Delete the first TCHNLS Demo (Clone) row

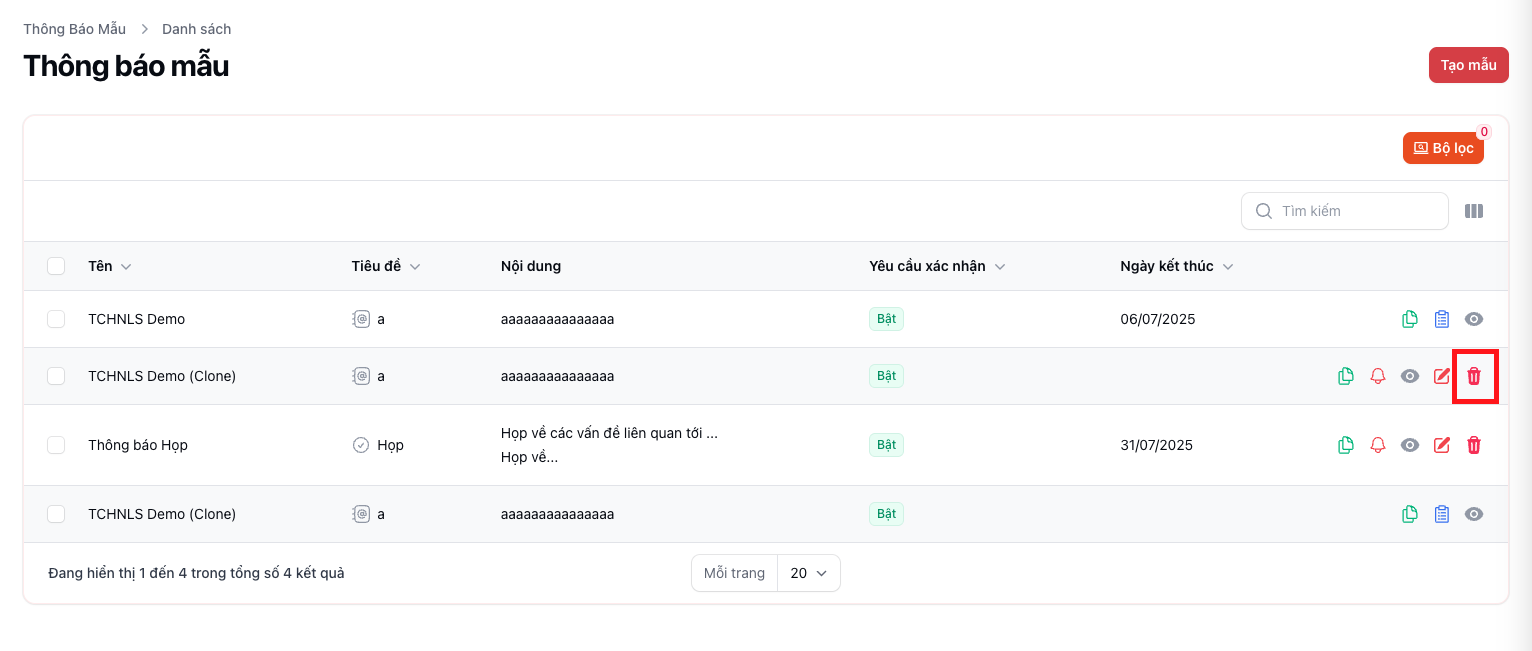coord(1473,376)
